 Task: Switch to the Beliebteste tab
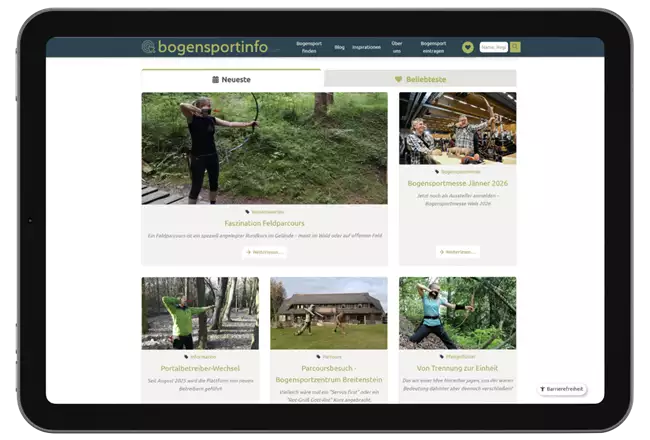(x=420, y=79)
